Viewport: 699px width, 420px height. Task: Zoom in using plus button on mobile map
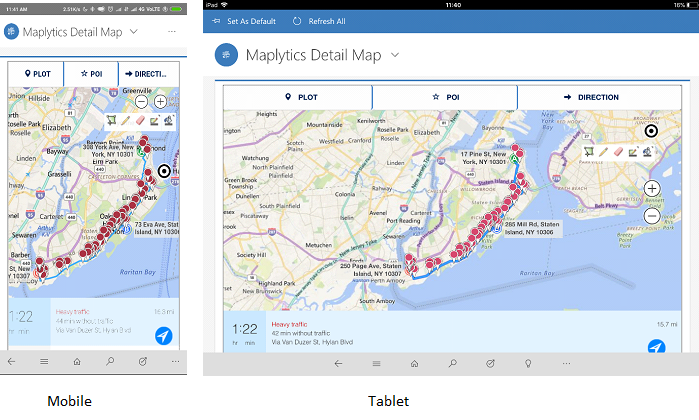(160, 102)
